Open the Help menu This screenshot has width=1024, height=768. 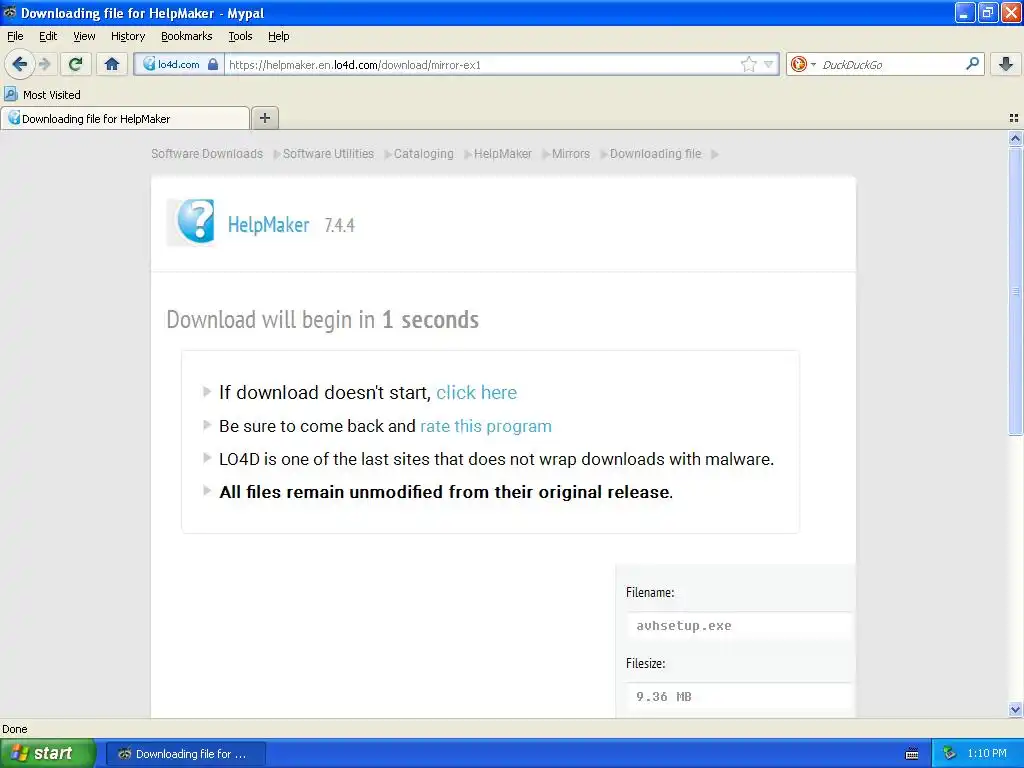coord(278,36)
